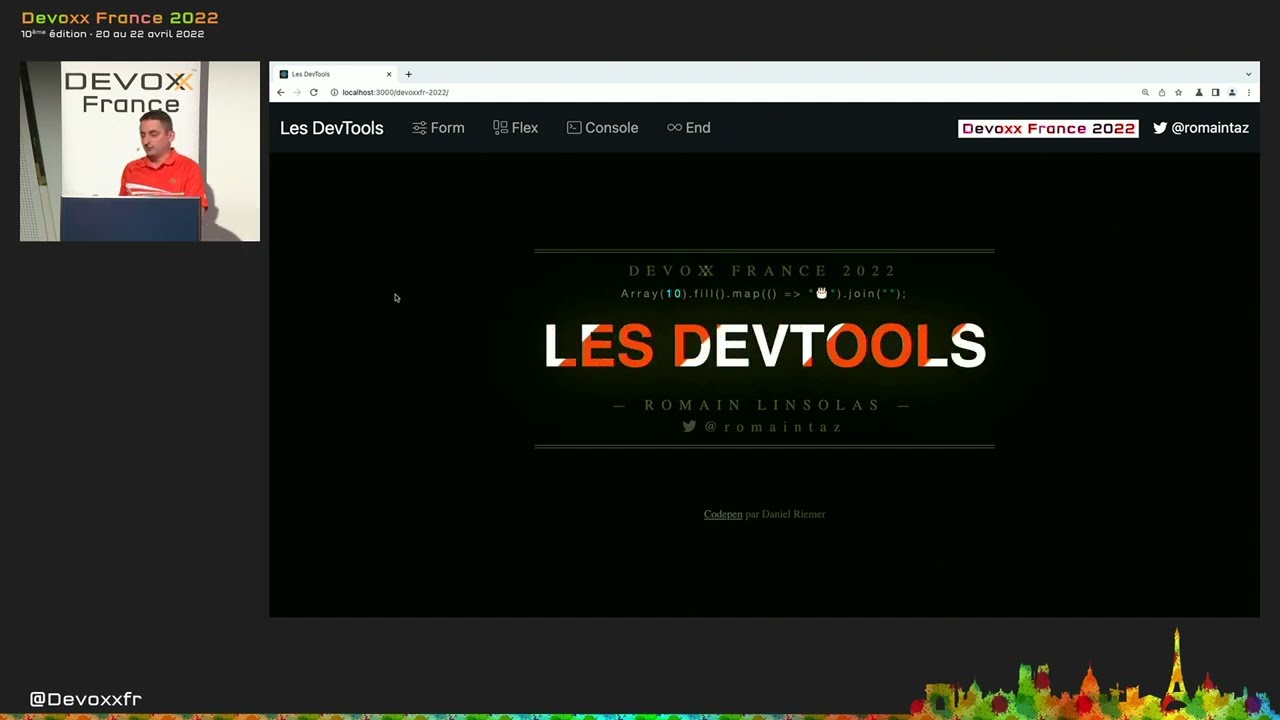
Task: Click the Twitter bird icon beside @romaintaz on the slide
Action: tap(689, 426)
